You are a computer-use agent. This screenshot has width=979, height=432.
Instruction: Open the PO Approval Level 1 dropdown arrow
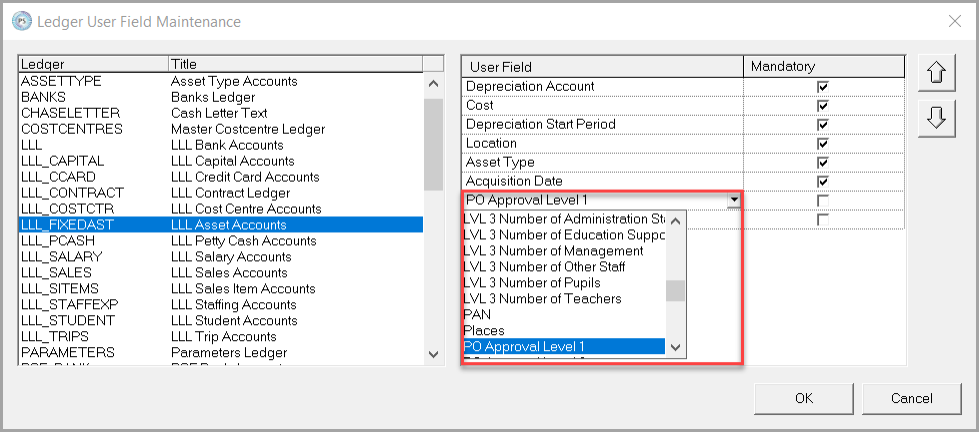(x=735, y=200)
